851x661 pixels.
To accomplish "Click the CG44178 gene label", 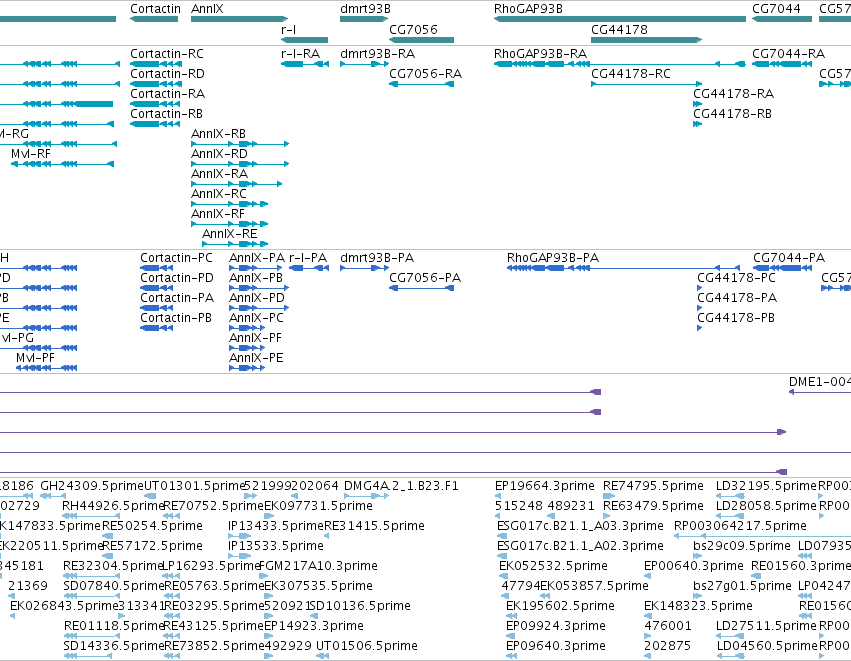I will click(x=619, y=29).
